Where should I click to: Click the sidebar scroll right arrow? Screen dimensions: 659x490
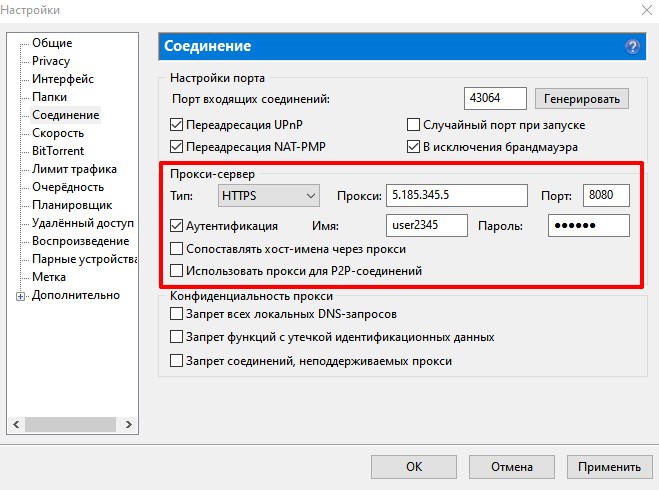click(x=129, y=424)
